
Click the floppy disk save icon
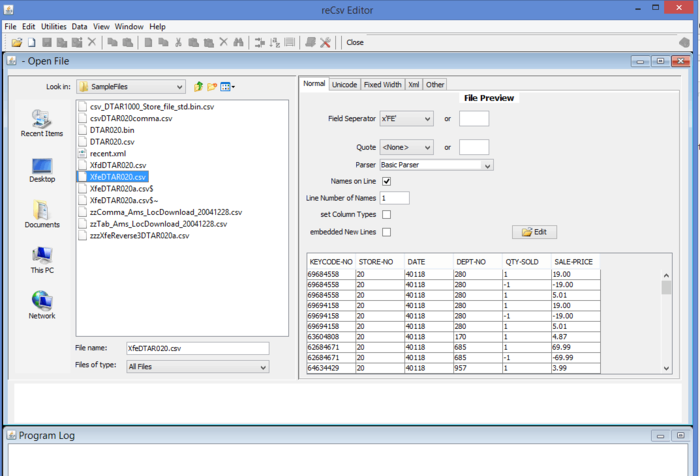click(47, 42)
